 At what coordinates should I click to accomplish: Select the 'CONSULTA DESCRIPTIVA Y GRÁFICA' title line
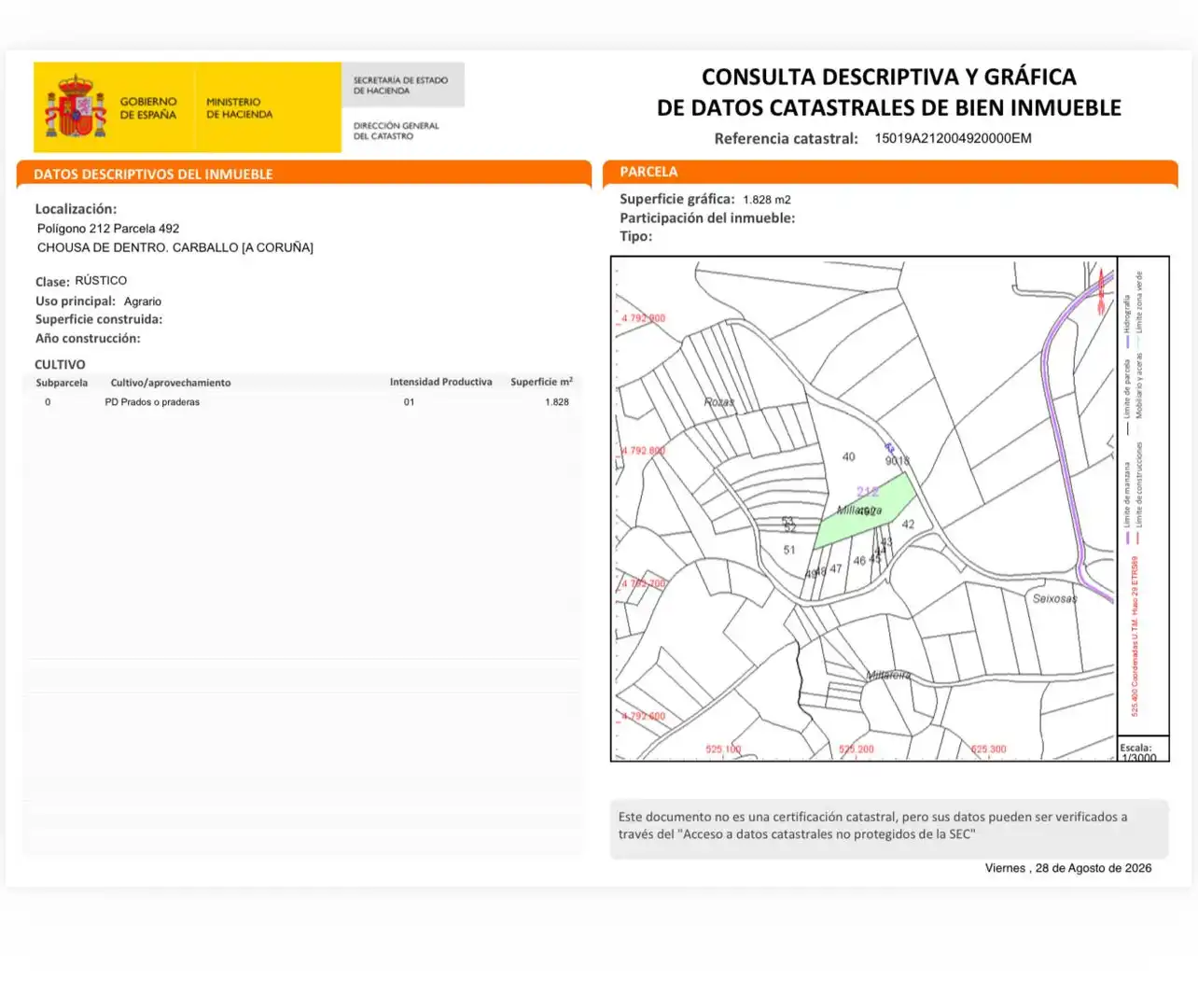point(888,77)
